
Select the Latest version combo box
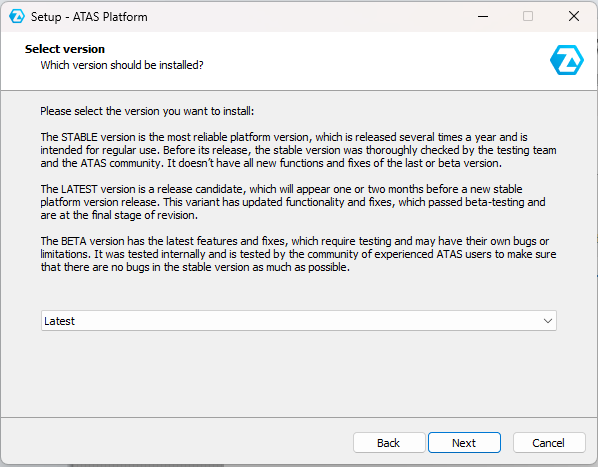299,321
